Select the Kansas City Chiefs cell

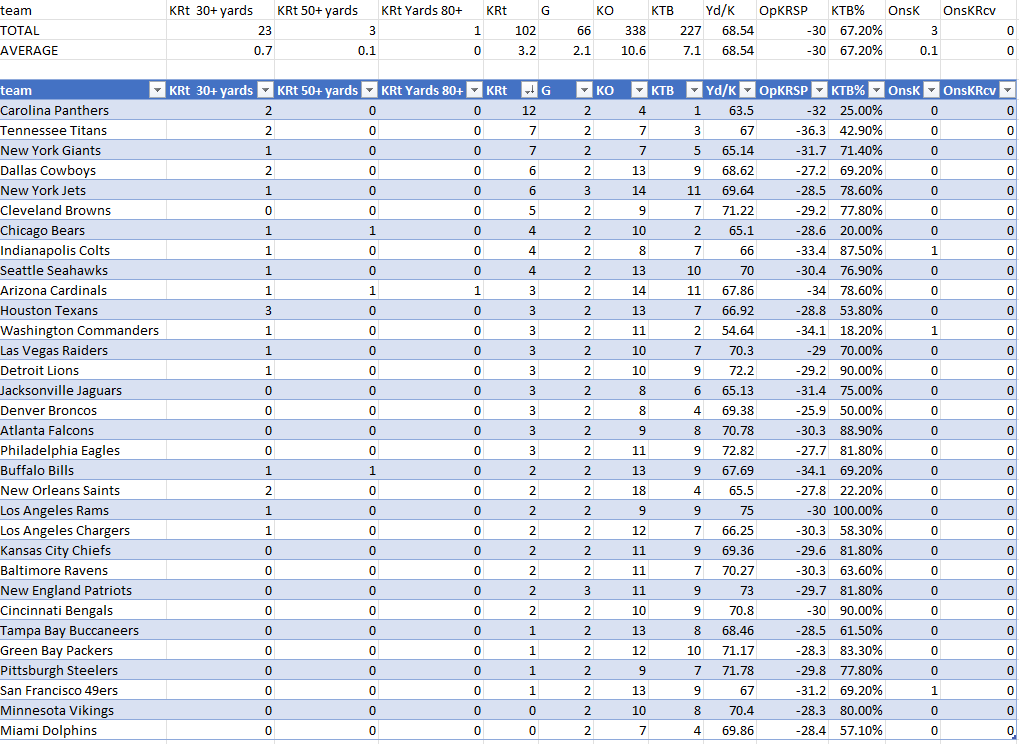click(83, 550)
